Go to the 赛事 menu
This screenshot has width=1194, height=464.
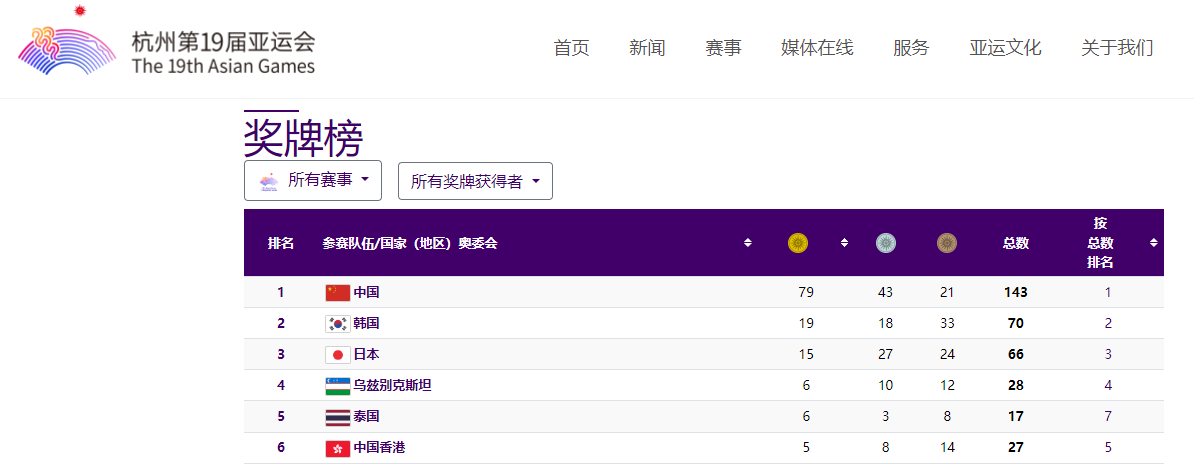pos(723,48)
